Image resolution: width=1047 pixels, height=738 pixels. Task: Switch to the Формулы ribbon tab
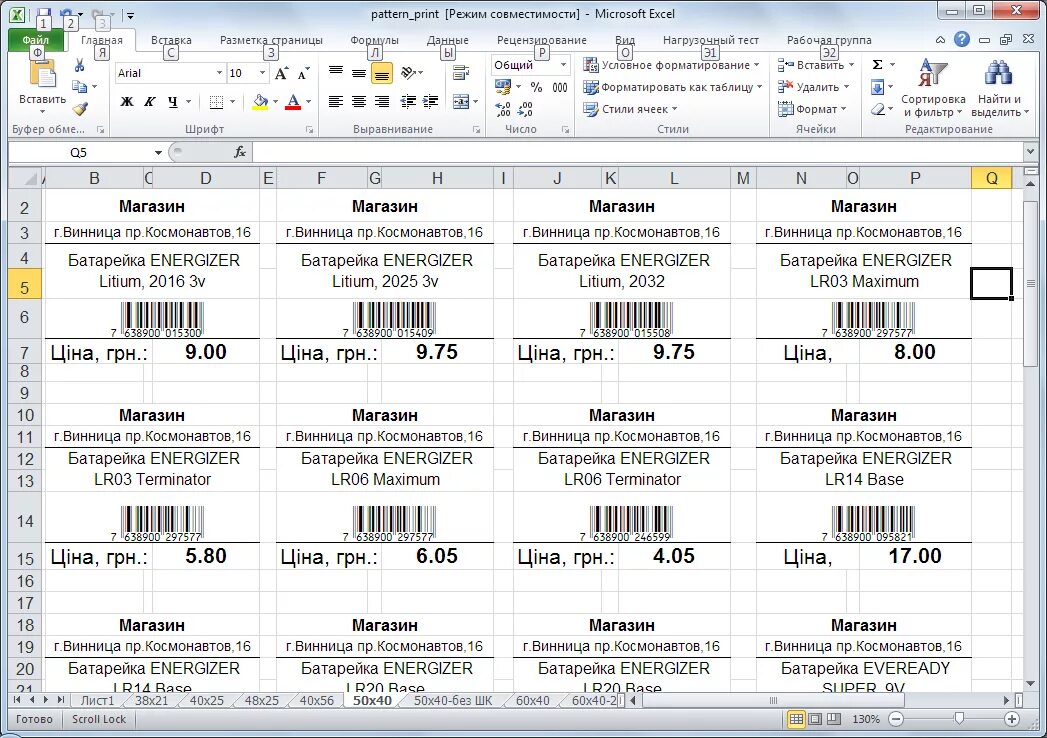375,40
